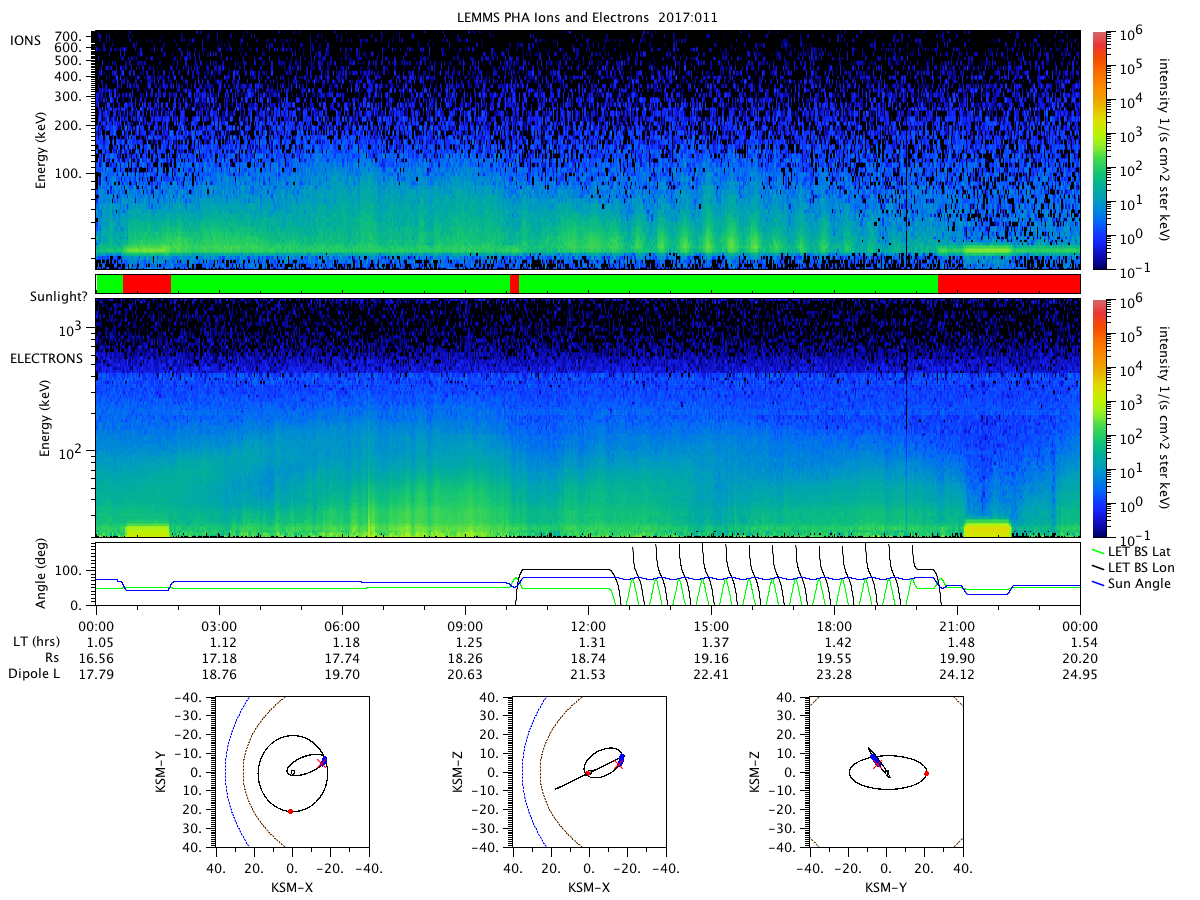Viewport: 1200px width, 900px height.
Task: Click the yellow electron patch near 21:30
Action: (x=988, y=528)
